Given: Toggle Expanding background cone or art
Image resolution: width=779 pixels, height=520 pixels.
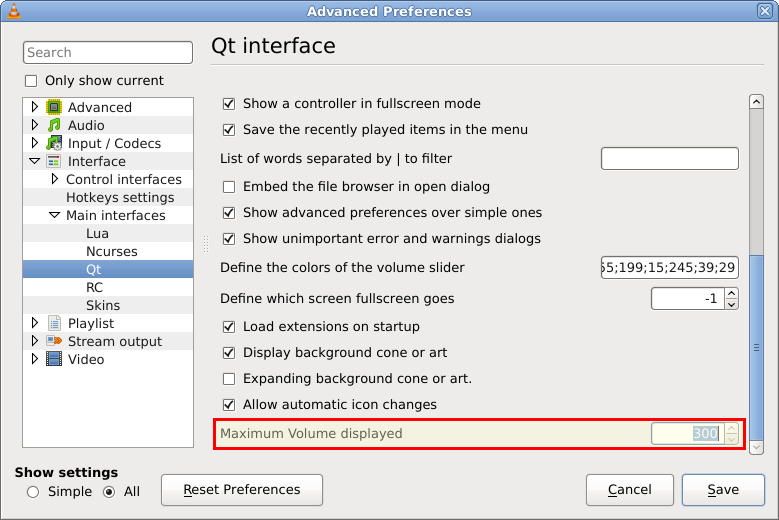Looking at the screenshot, I should point(229,379).
